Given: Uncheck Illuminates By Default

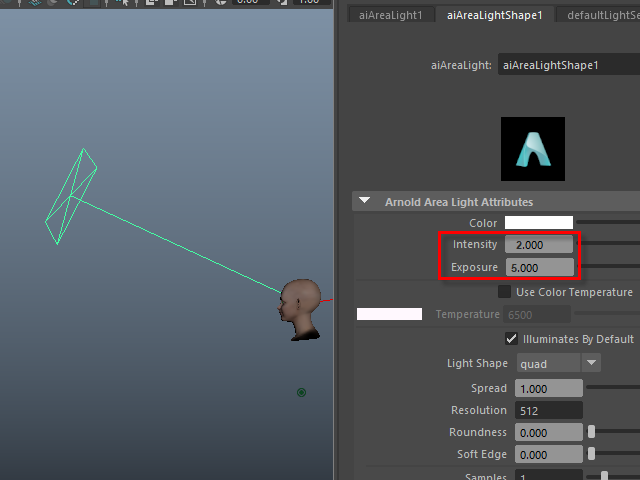Looking at the screenshot, I should click(x=512, y=339).
